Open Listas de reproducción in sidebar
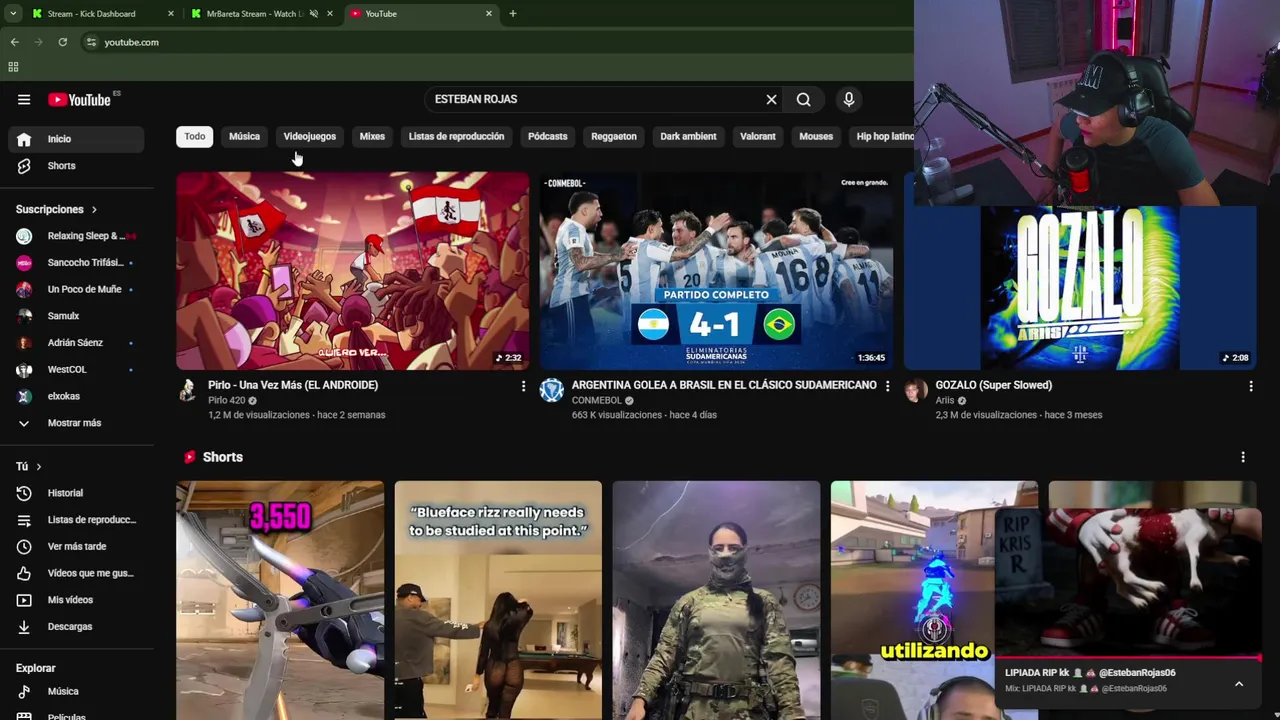The image size is (1280, 720). pyautogui.click(x=76, y=520)
